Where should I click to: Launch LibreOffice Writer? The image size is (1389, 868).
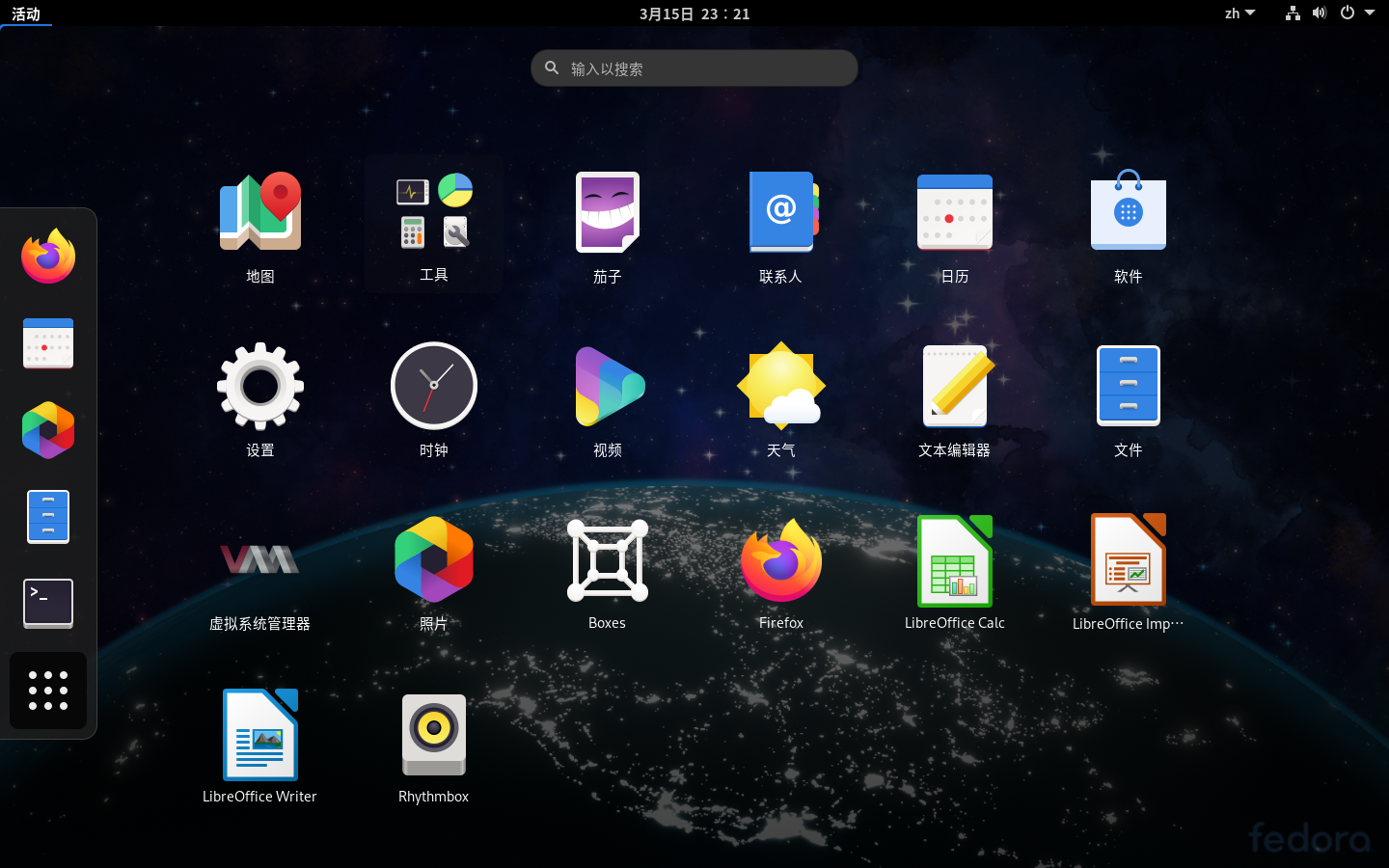coord(260,733)
